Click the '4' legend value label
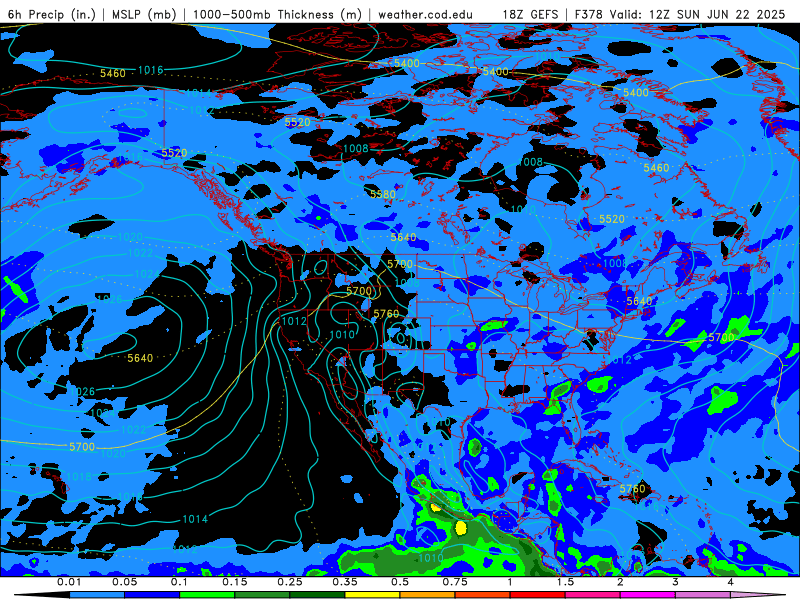 tap(731, 582)
